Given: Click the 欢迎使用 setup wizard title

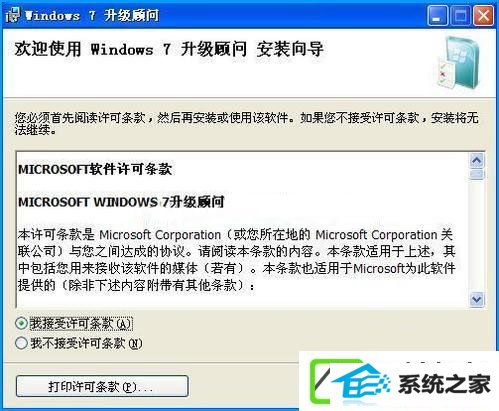Looking at the screenshot, I should [169, 49].
